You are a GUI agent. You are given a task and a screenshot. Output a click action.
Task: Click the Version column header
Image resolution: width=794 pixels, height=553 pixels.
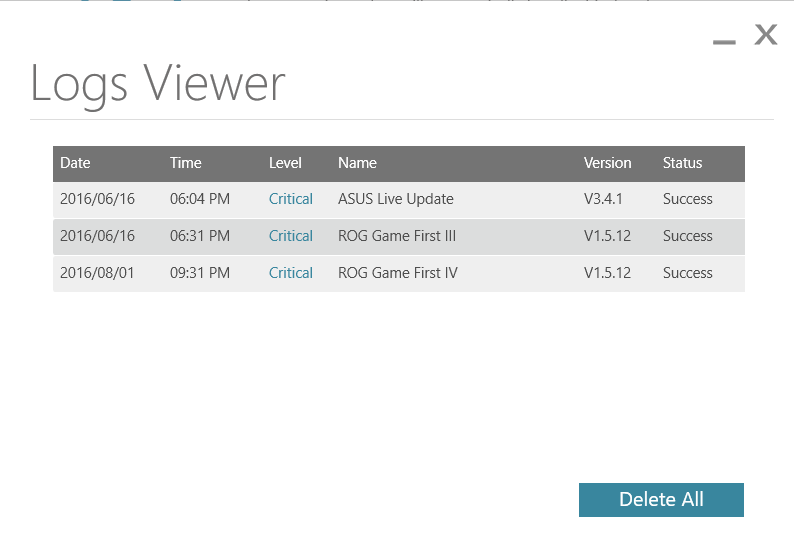point(607,163)
